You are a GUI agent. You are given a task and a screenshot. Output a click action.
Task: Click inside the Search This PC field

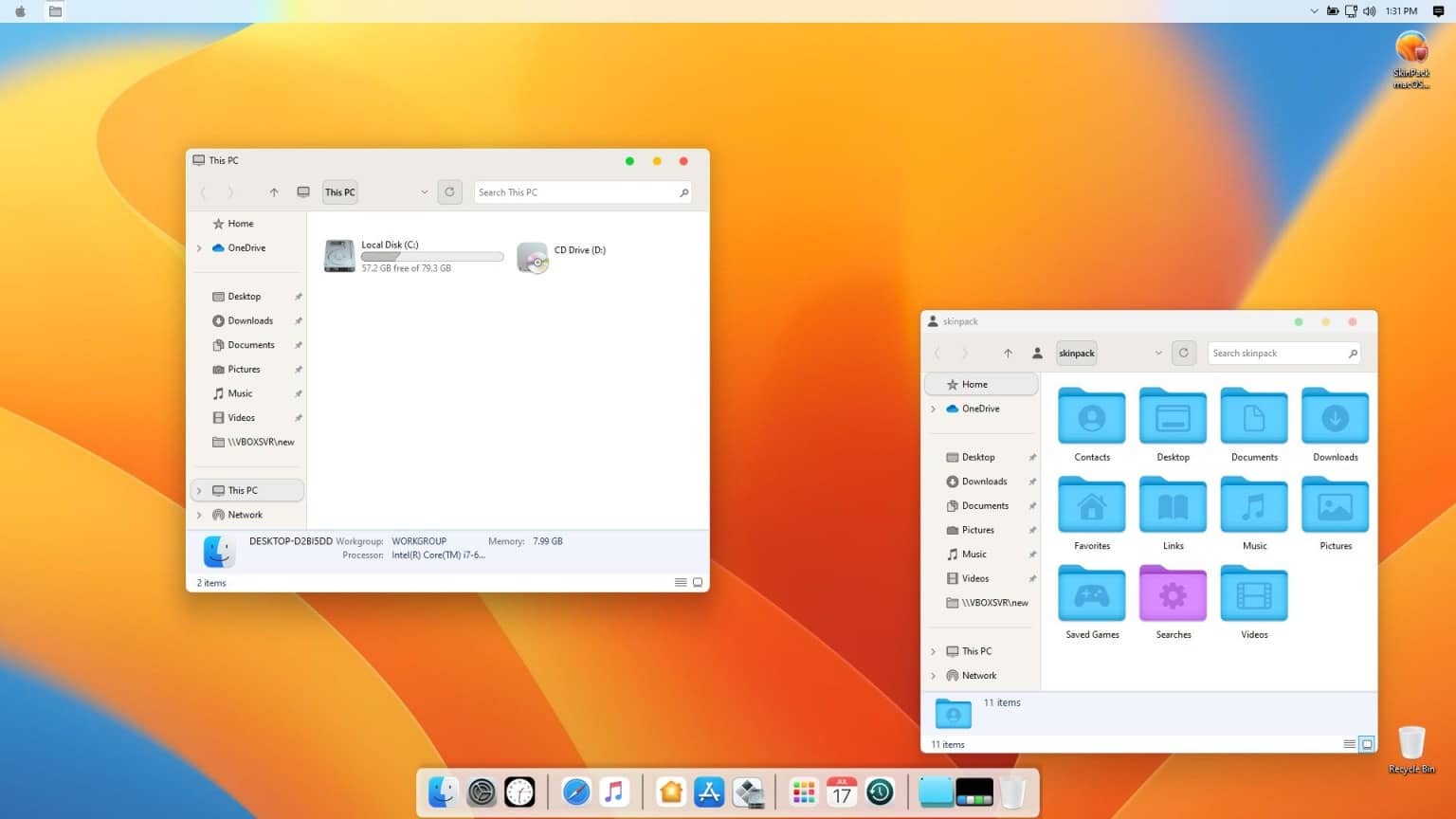point(569,191)
